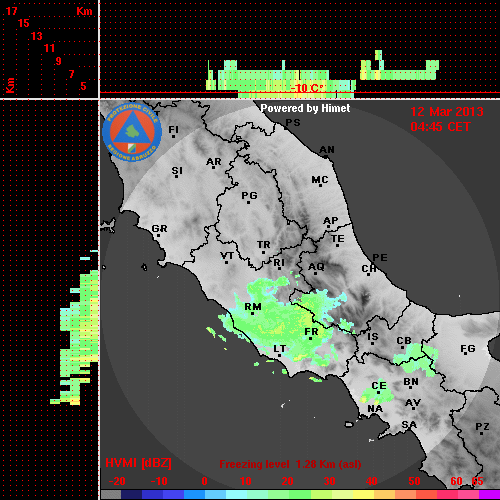Click the 10 dBZ scale value
The height and width of the screenshot is (500, 500).
[x=246, y=481]
